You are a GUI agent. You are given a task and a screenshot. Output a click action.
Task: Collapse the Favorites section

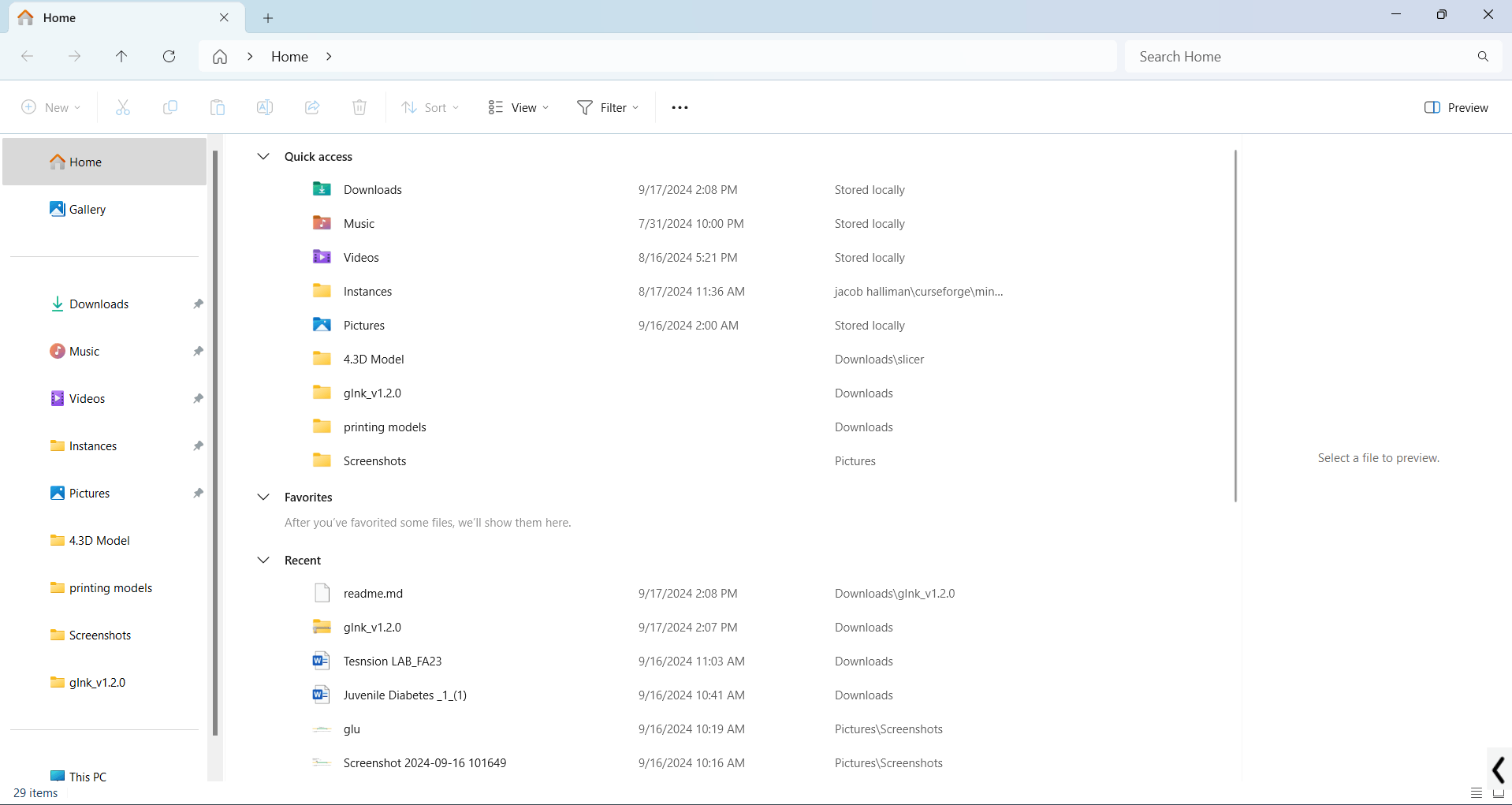click(x=263, y=497)
